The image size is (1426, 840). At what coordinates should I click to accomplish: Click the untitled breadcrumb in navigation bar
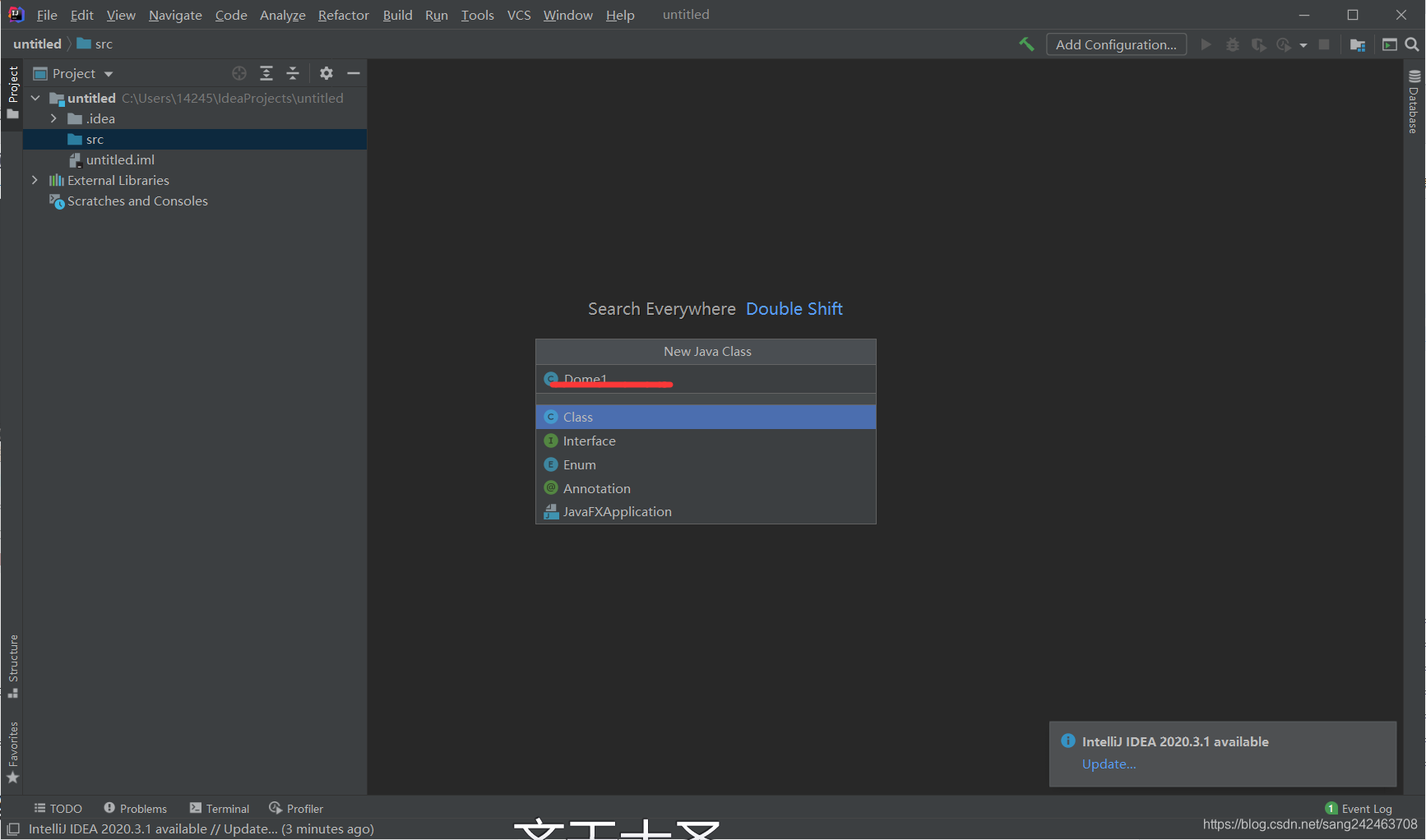coord(37,44)
